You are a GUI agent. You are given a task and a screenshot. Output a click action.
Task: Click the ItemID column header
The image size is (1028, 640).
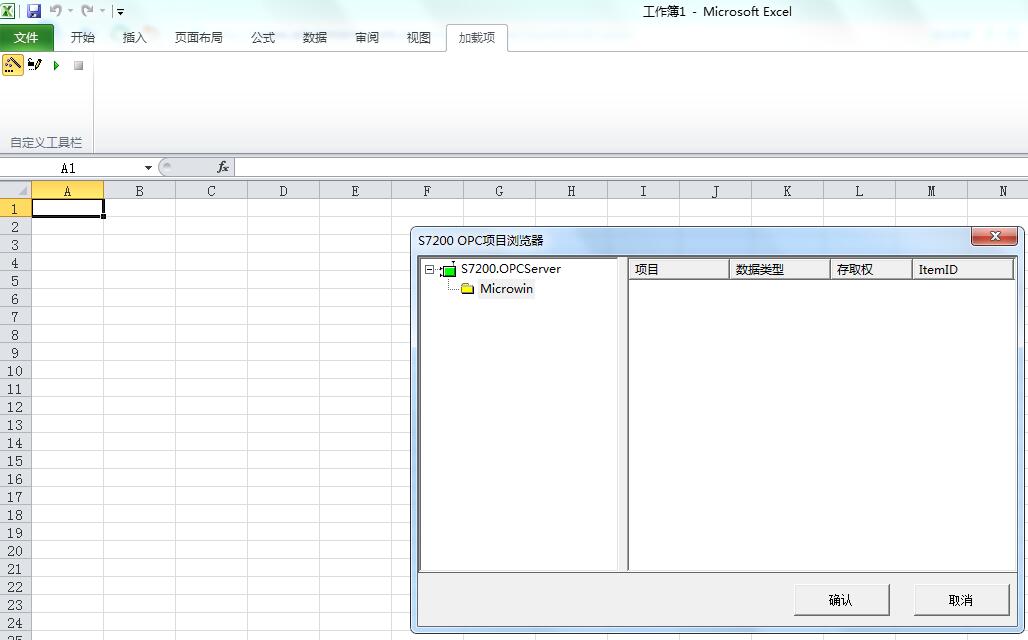[963, 270]
